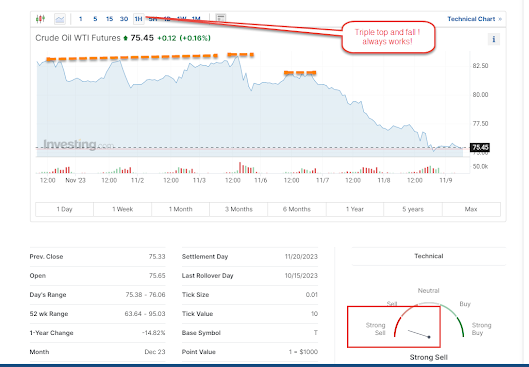This screenshot has height=367, width=529.
Task: Select the area chart type icon
Action: (x=60, y=19)
